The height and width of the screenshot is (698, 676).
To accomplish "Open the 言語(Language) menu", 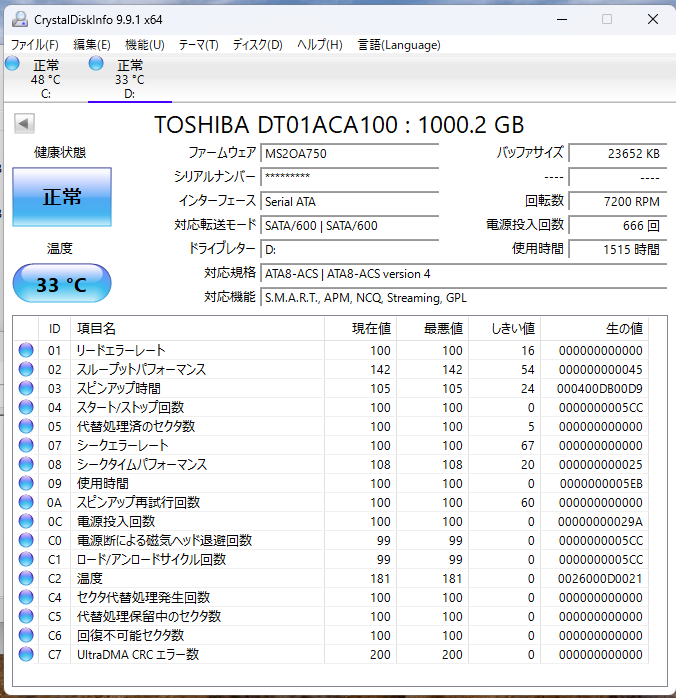I will [399, 45].
